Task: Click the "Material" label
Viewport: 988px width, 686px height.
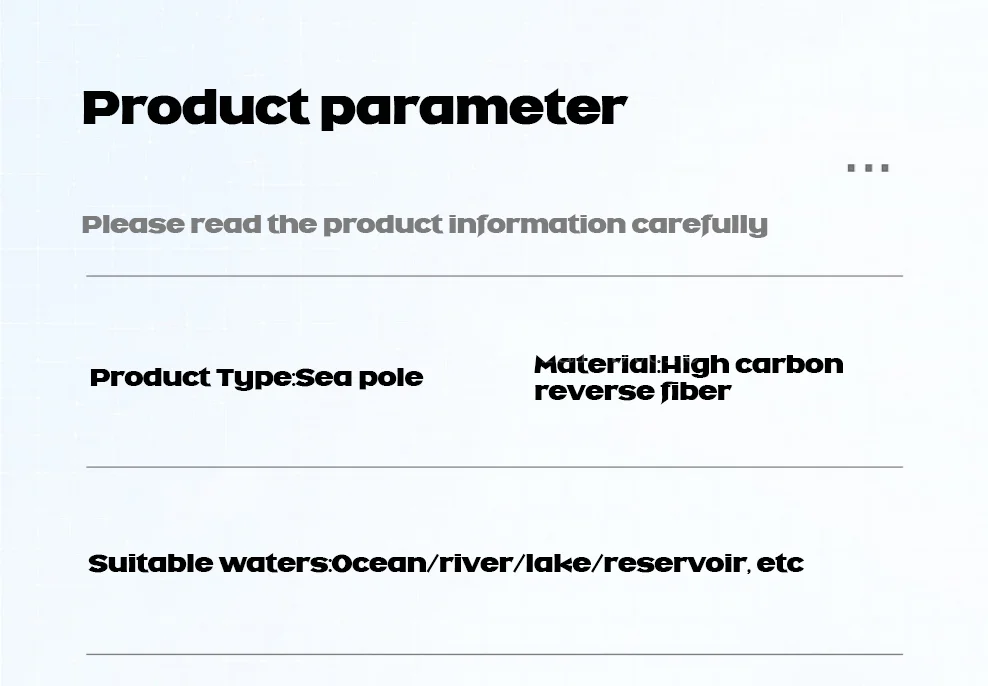Action: click(595, 364)
